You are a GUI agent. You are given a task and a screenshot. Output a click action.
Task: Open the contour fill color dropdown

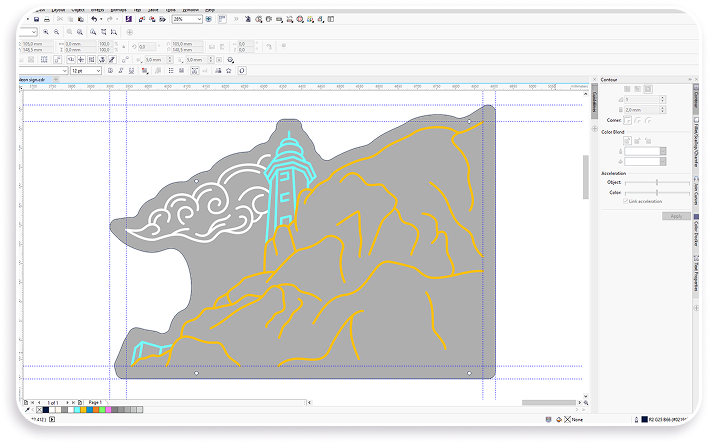(663, 162)
